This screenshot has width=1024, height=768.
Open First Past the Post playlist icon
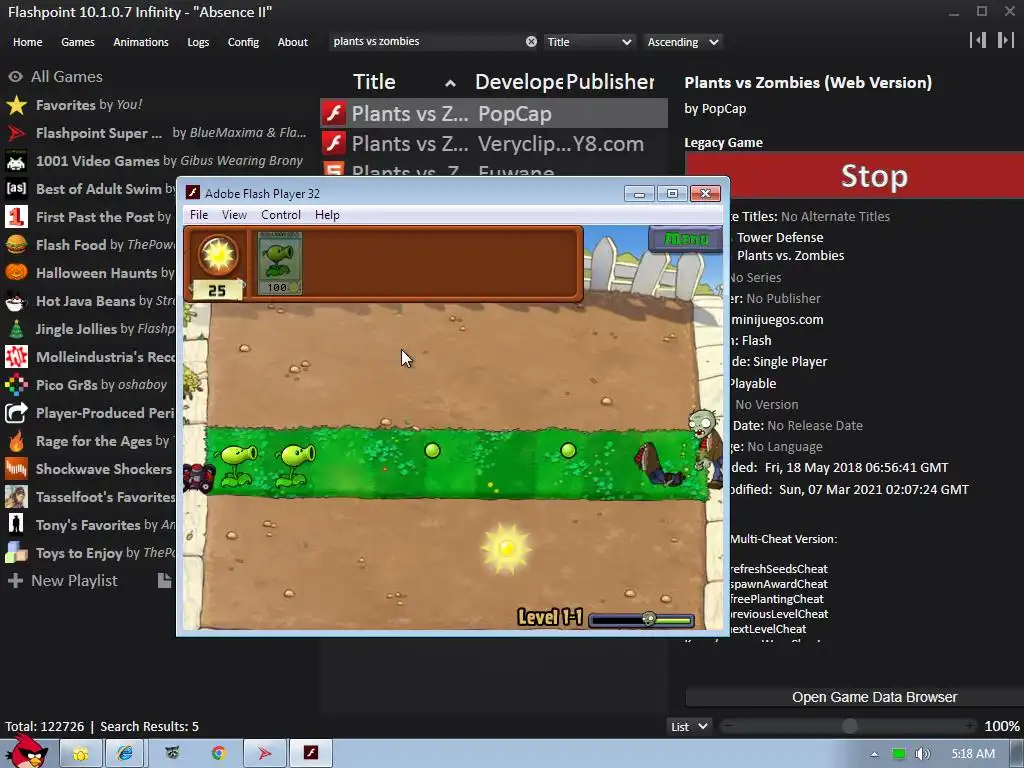click(x=16, y=217)
